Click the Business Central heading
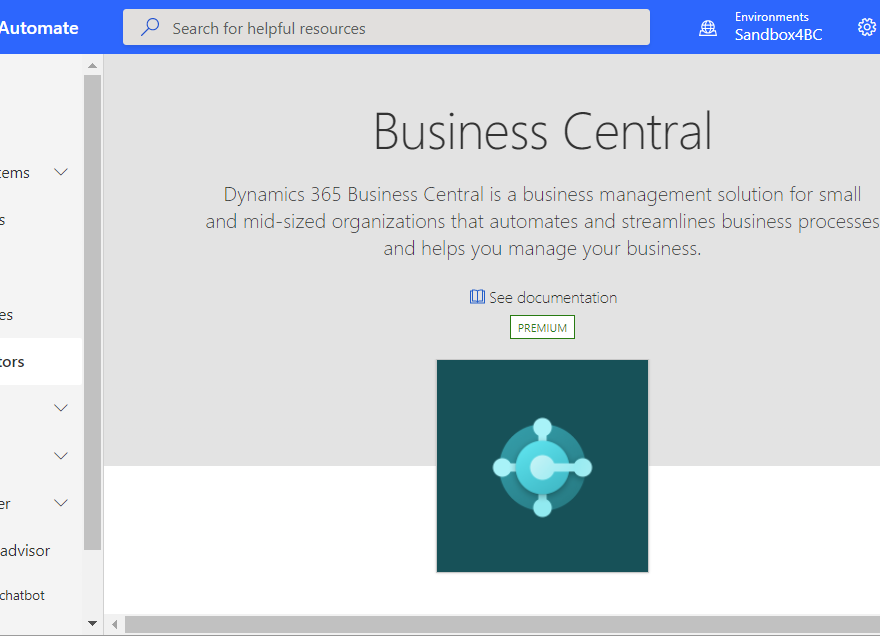Screen dimensions: 880x636 [x=543, y=131]
